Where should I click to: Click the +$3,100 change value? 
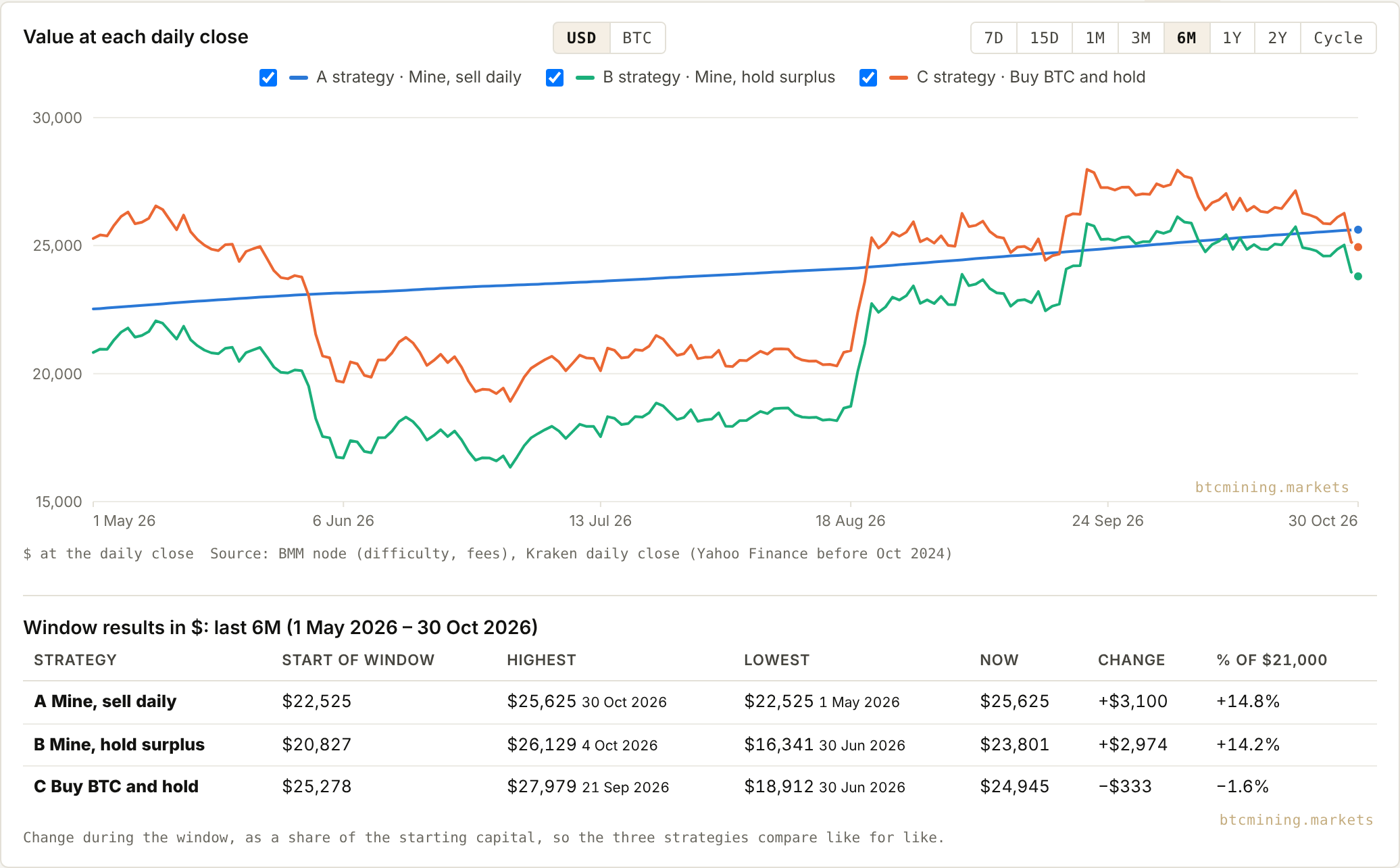tap(1132, 701)
